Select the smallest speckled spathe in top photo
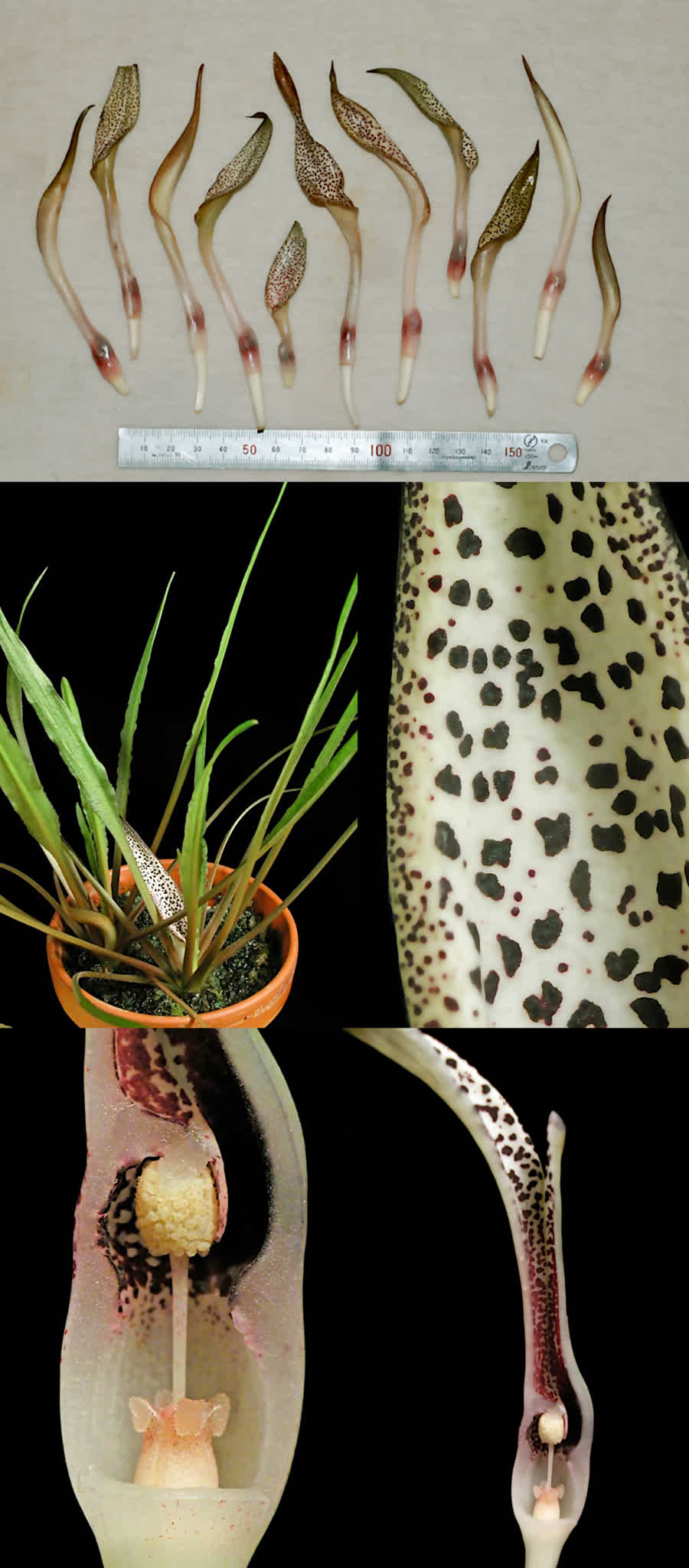 click(286, 303)
